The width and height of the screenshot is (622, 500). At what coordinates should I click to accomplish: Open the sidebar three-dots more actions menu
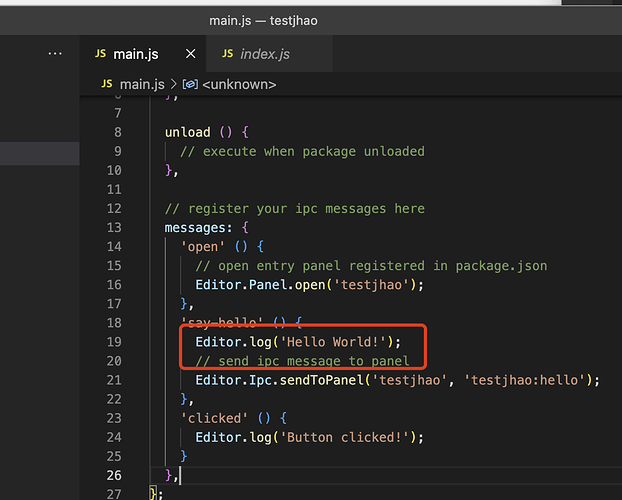point(56,53)
